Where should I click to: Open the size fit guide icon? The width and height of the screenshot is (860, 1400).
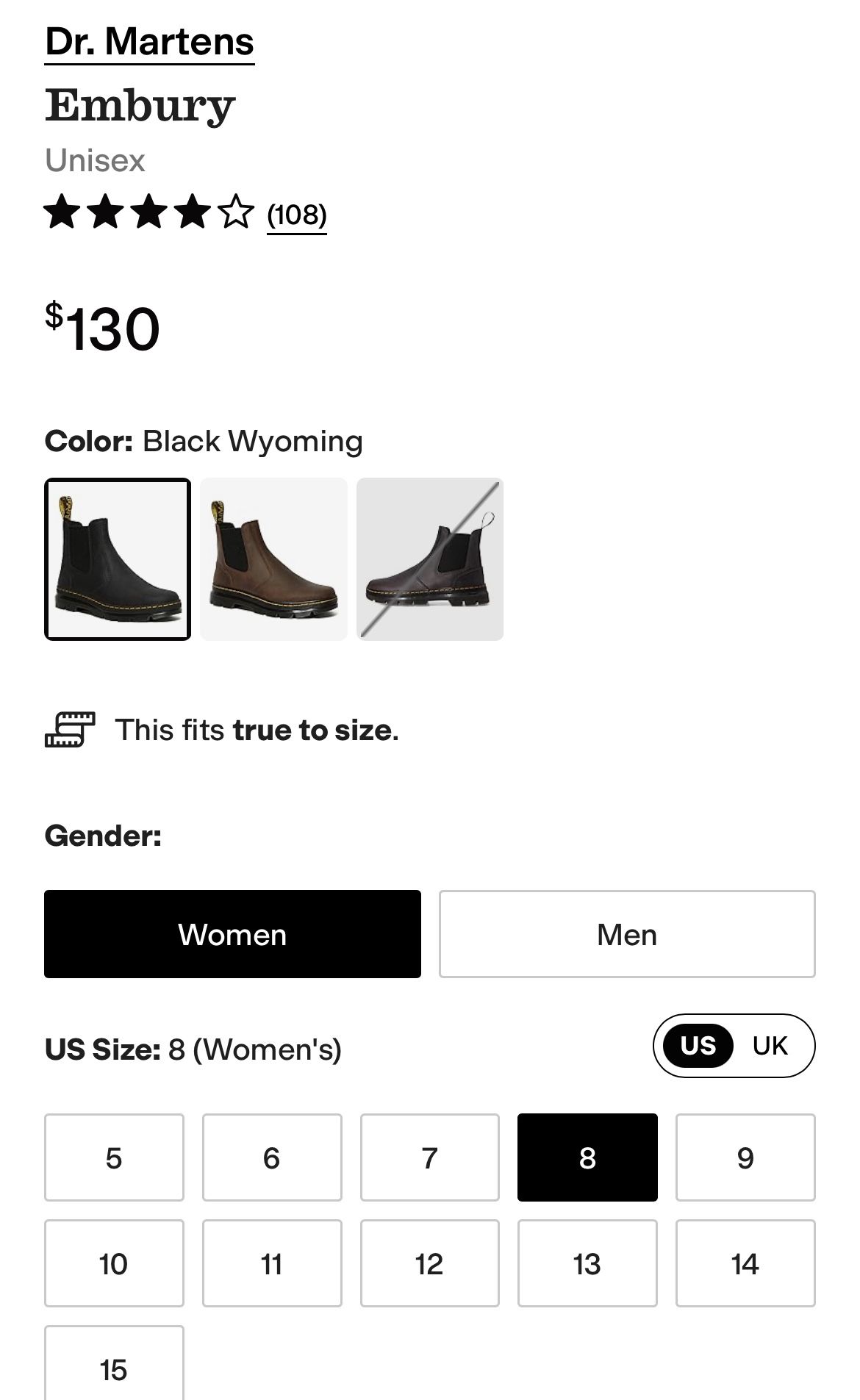coord(70,730)
